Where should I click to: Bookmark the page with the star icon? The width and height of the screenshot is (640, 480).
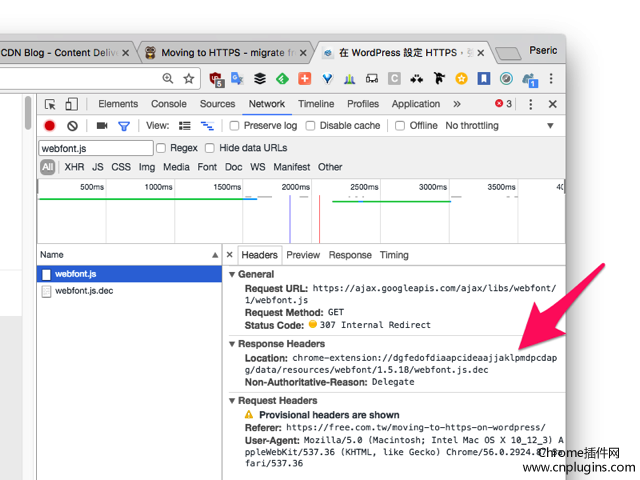tap(189, 78)
